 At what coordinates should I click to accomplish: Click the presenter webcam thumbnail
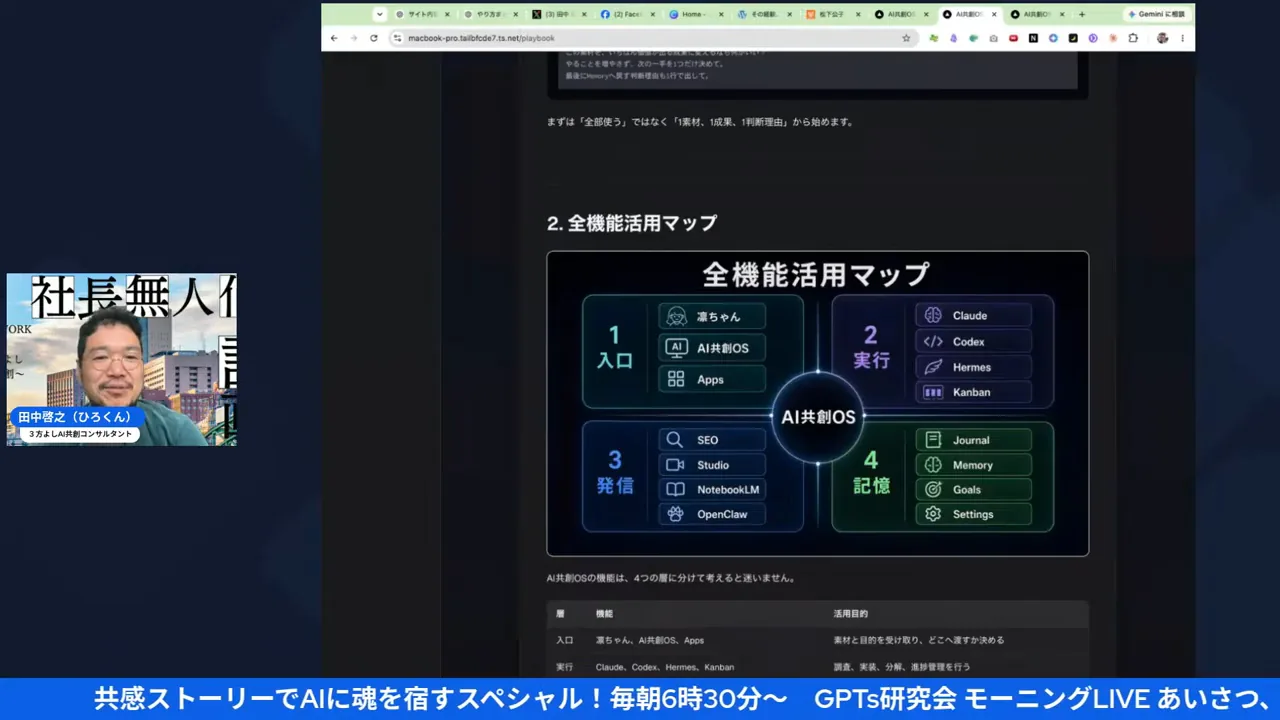pyautogui.click(x=122, y=360)
